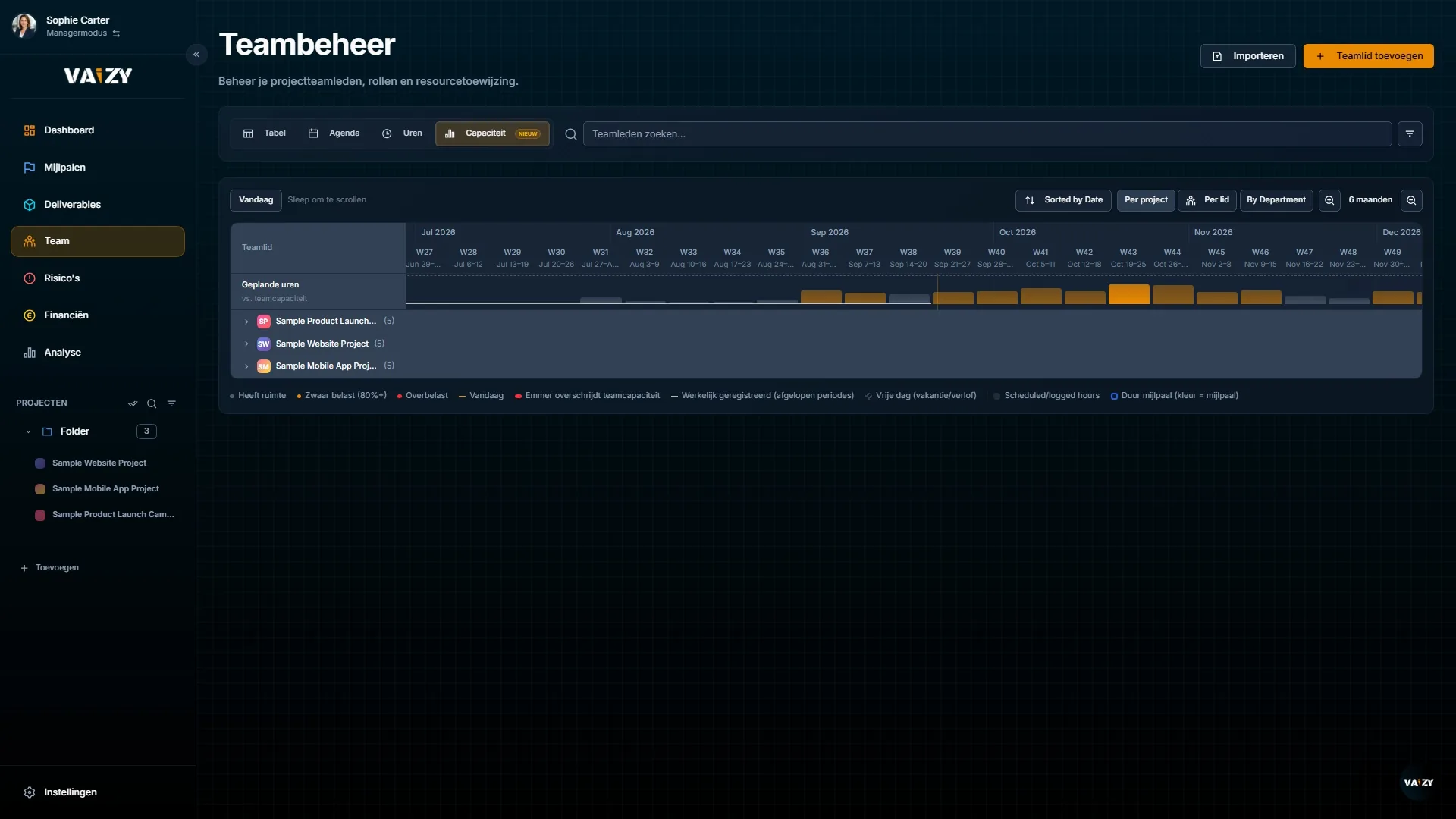Open Sample Website Project in sidebar
The image size is (1456, 819).
click(99, 463)
